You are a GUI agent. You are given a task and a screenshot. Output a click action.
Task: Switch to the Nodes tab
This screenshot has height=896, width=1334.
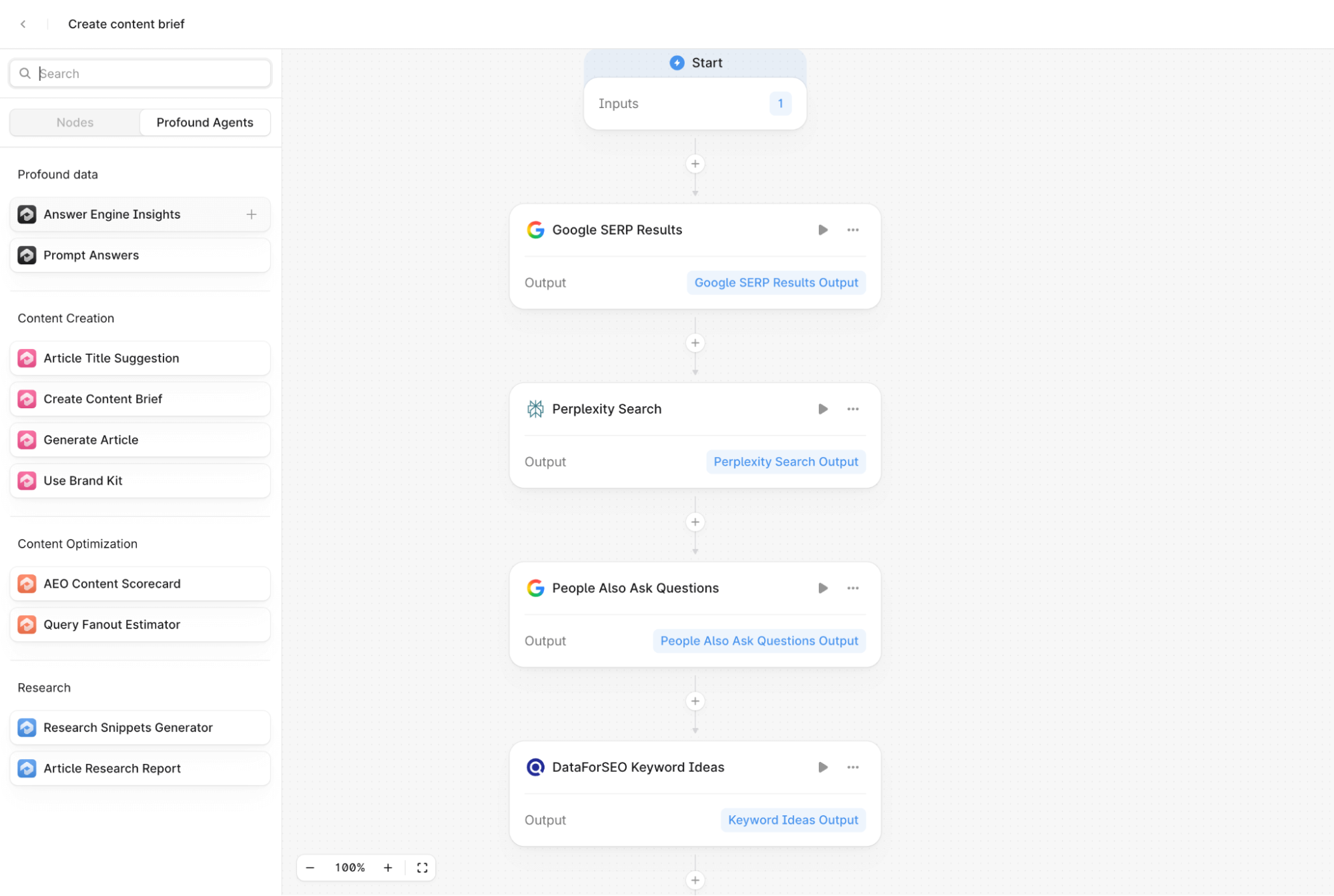(x=75, y=123)
